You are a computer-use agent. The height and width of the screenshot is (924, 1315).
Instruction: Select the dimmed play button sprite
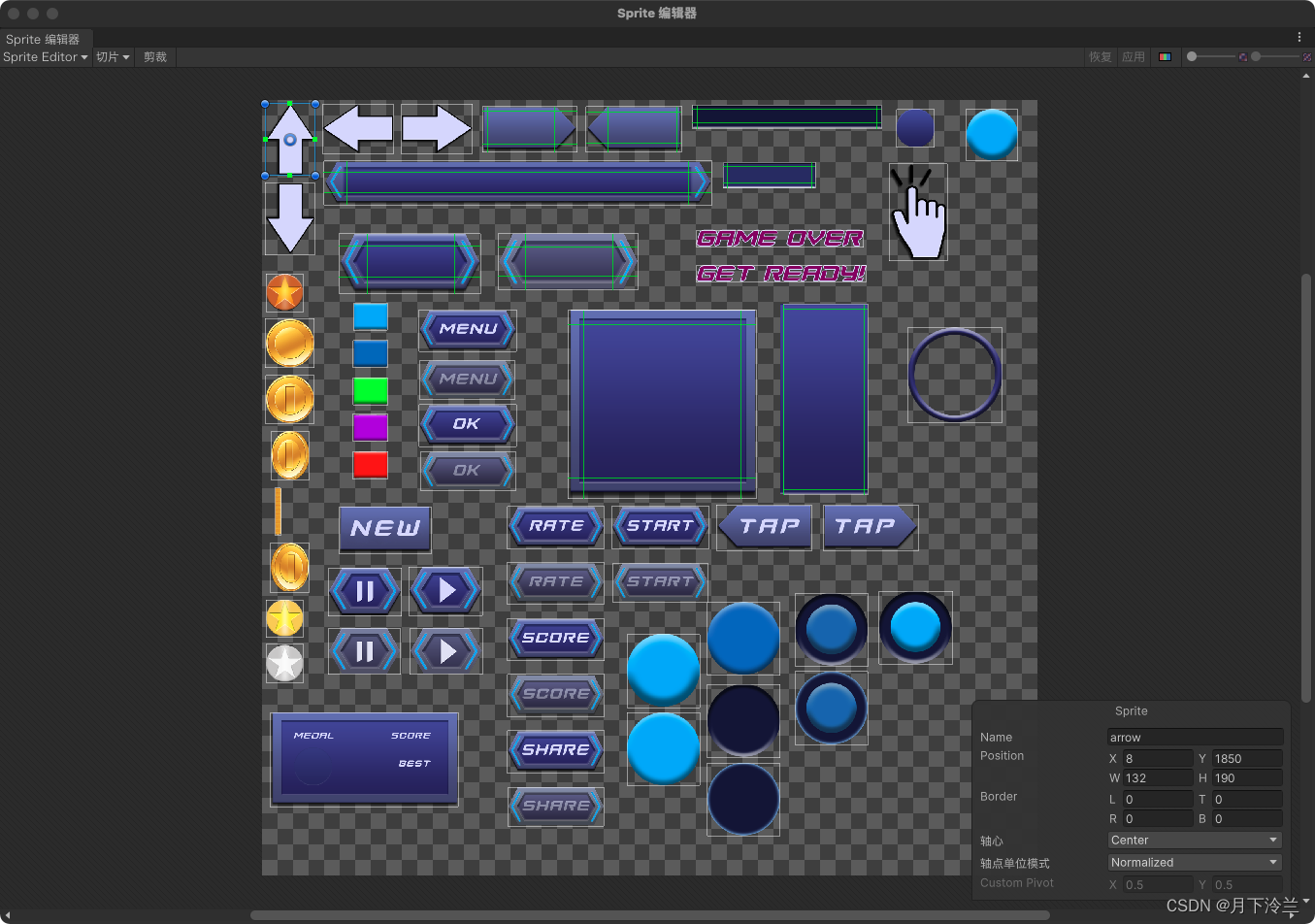(446, 651)
